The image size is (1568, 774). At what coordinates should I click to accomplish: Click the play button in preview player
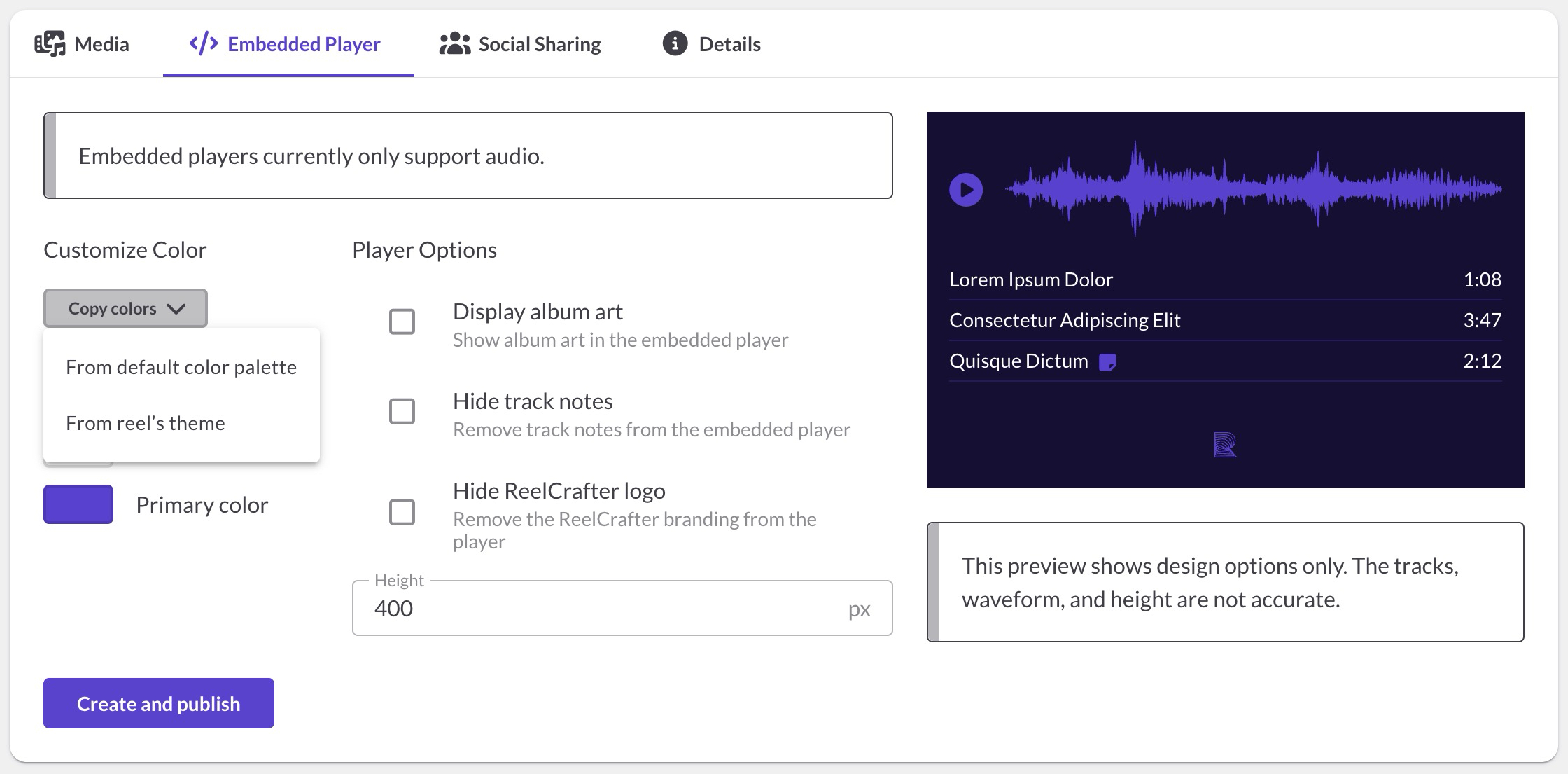[966, 190]
